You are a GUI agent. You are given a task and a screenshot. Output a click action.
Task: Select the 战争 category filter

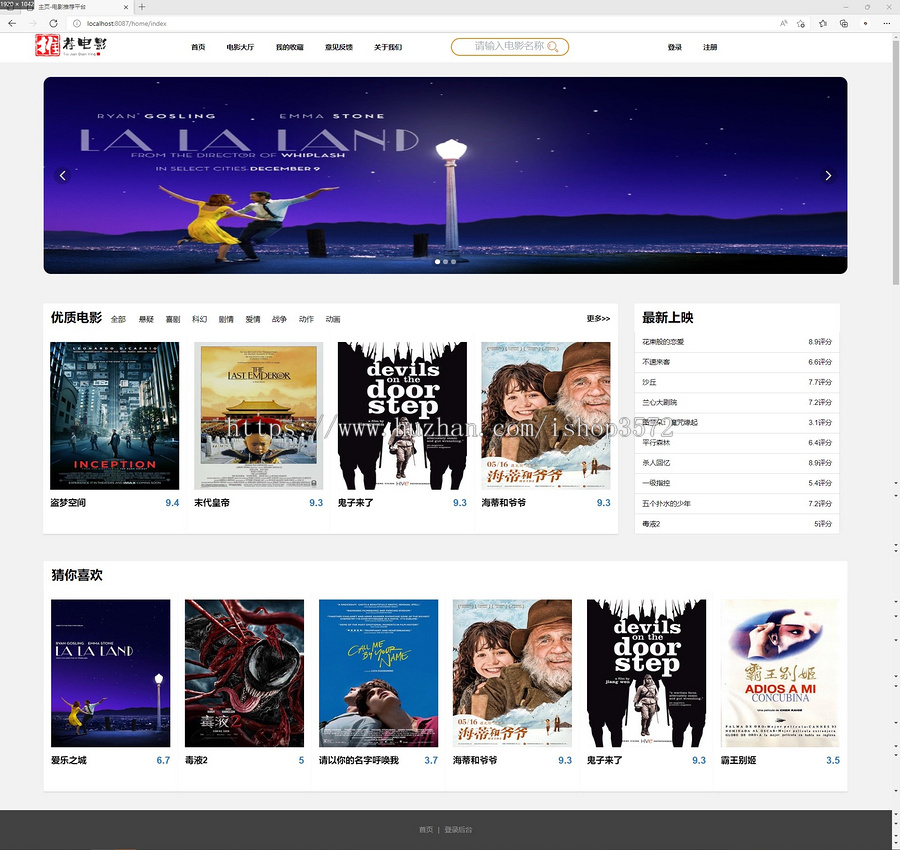click(x=280, y=319)
